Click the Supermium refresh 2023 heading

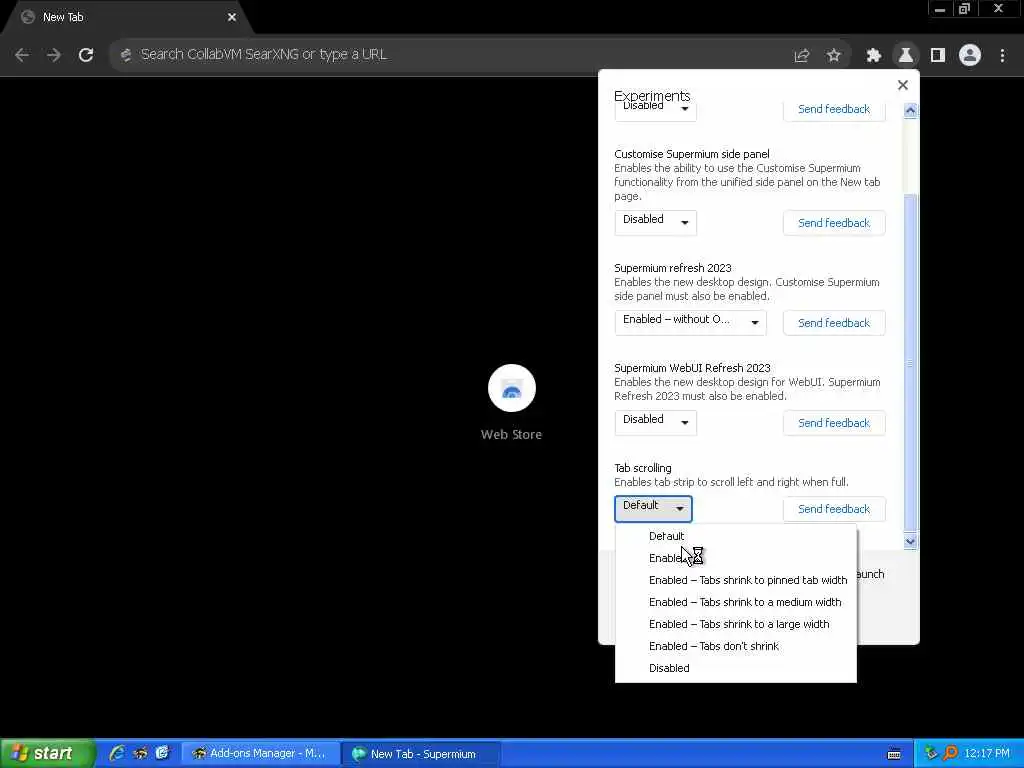tap(673, 268)
